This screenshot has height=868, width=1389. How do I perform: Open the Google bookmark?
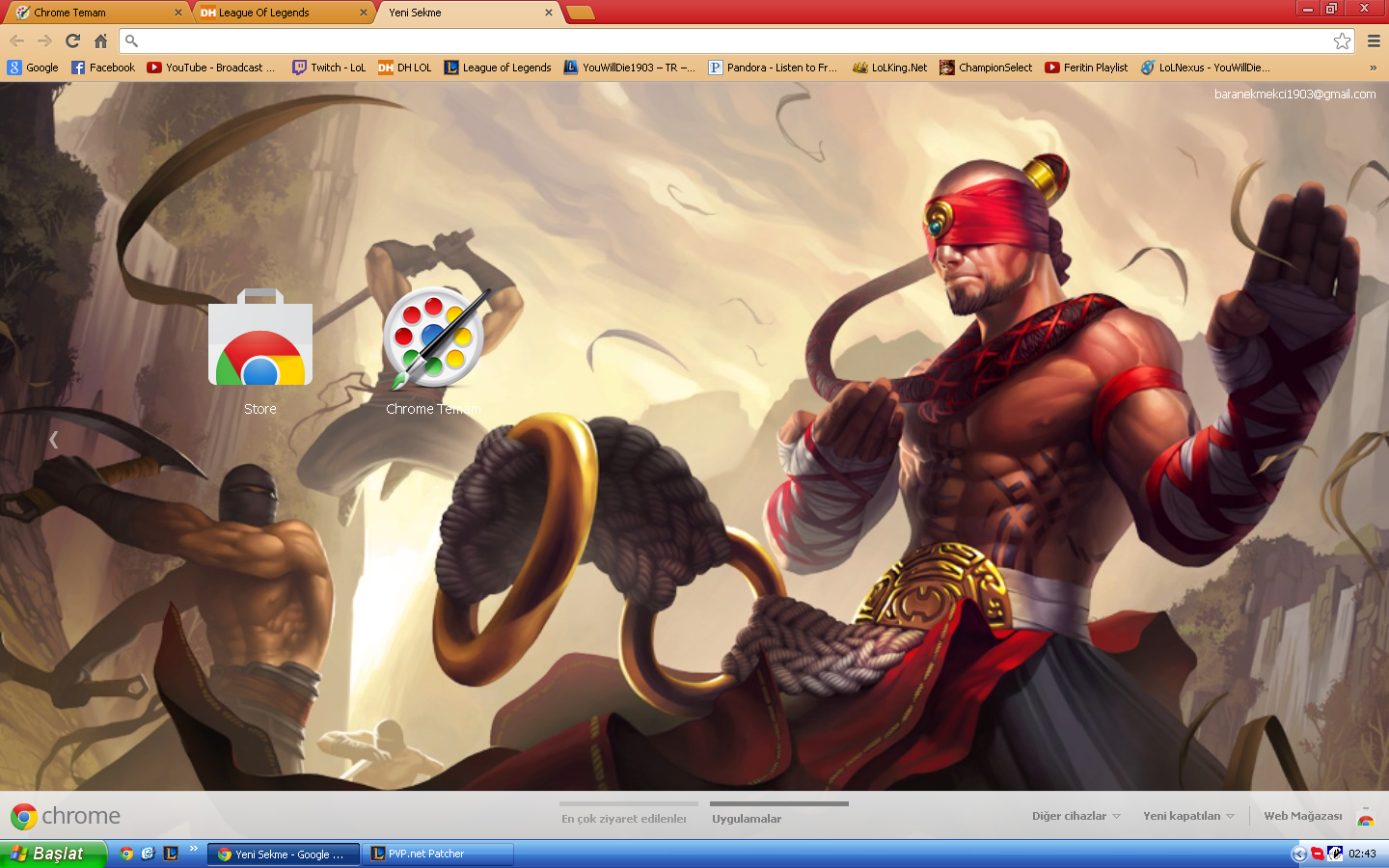34,68
